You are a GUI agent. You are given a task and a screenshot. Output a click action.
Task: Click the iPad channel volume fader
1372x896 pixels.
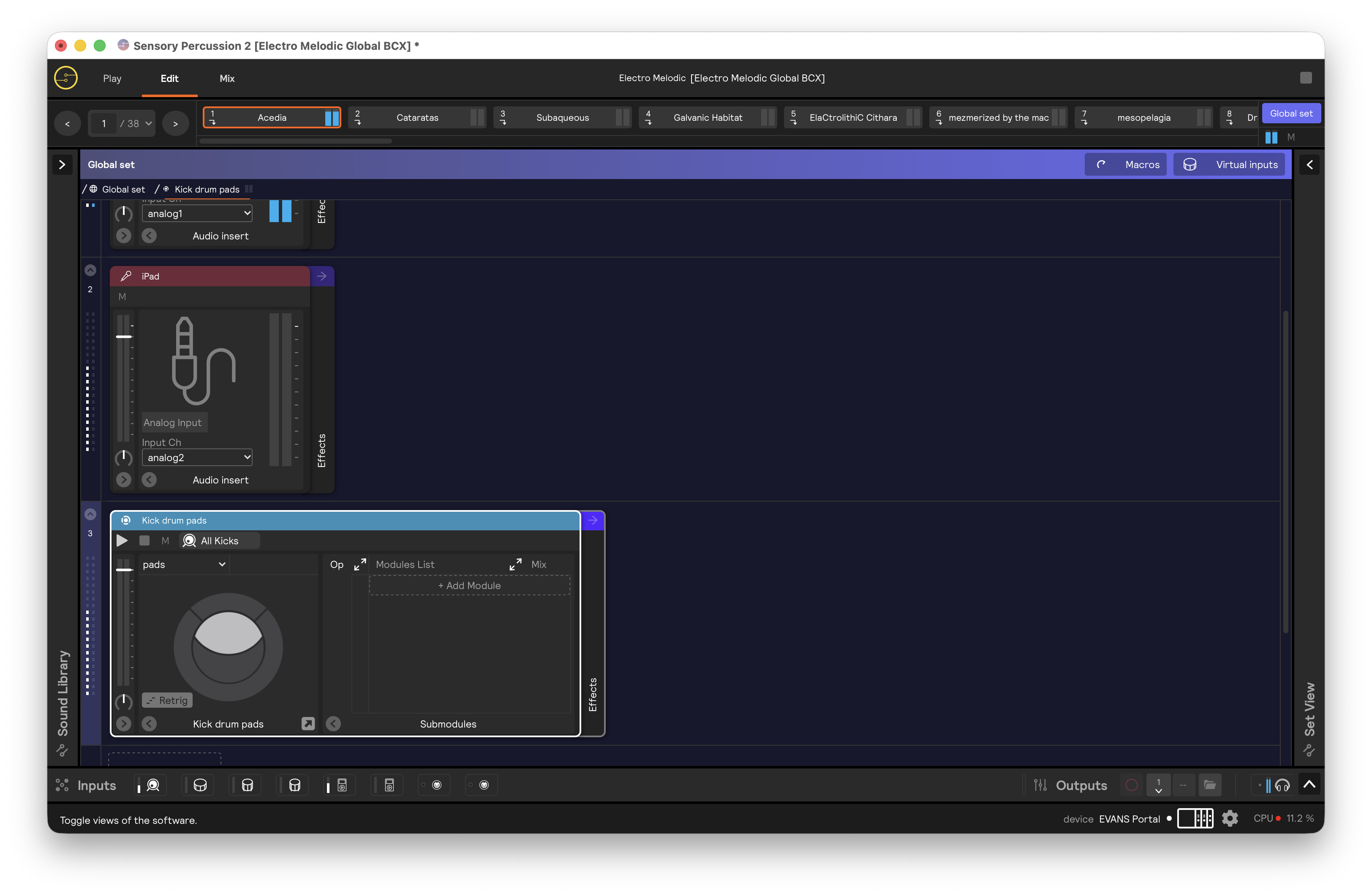tap(123, 337)
